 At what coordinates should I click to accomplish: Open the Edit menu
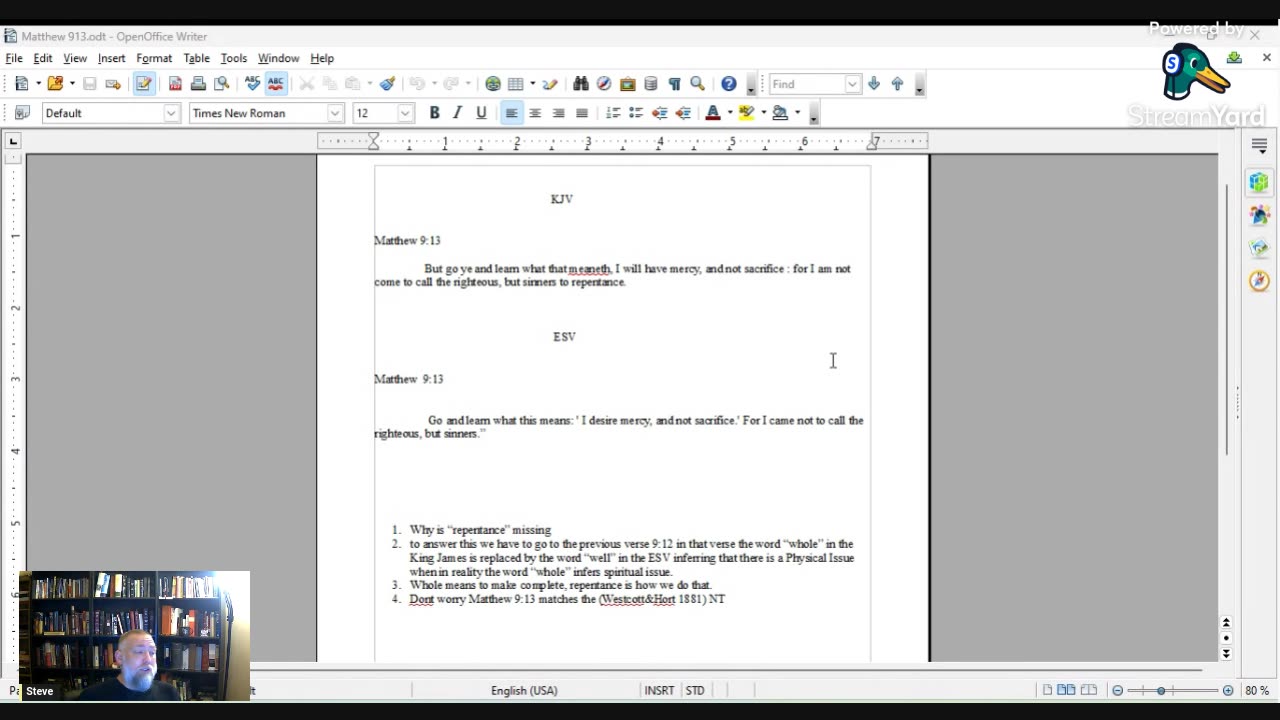[x=43, y=58]
